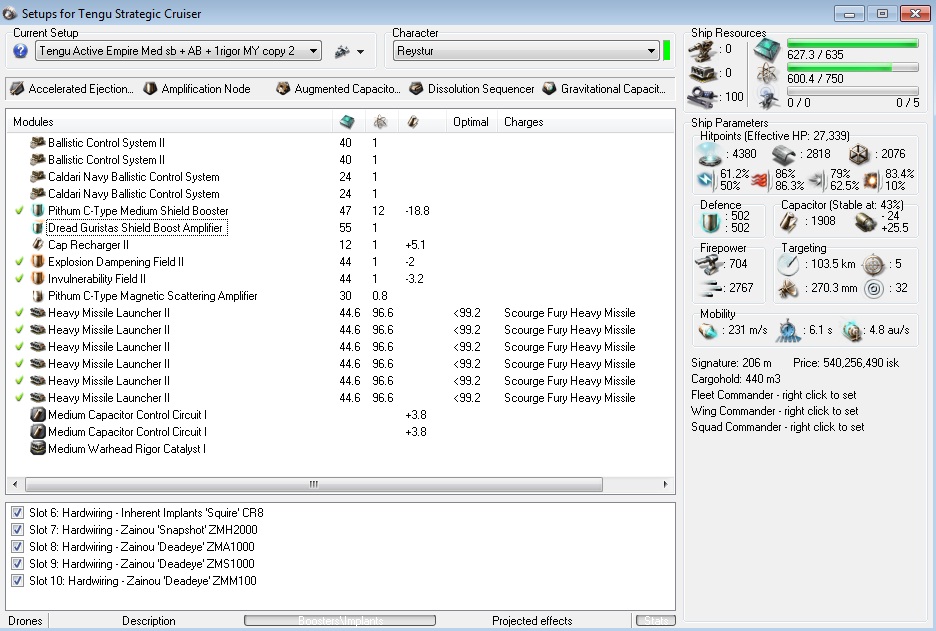Viewport: 936px width, 631px height.
Task: Click the powergrid resource icon beside 600.4 / 750
Action: pyautogui.click(x=767, y=75)
